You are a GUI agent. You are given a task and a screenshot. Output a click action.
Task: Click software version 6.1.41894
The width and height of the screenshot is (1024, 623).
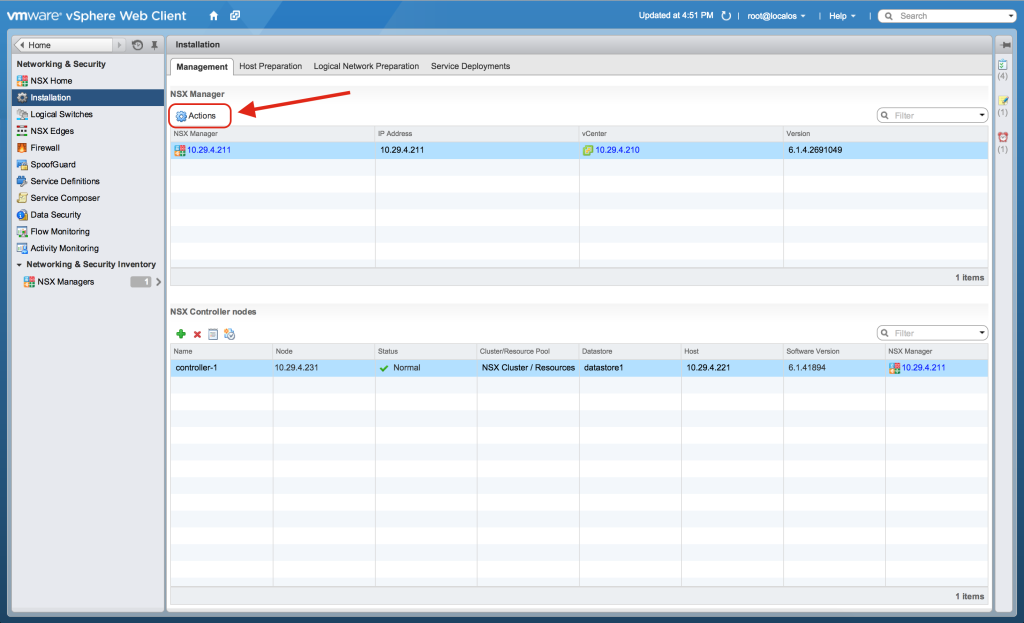pyautogui.click(x=807, y=368)
